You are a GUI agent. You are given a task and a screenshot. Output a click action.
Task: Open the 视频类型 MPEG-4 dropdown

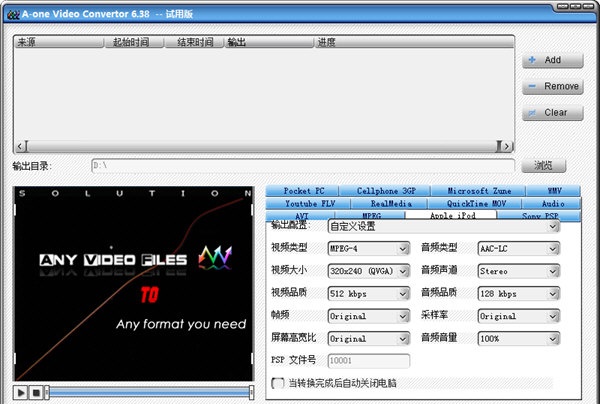tap(368, 249)
